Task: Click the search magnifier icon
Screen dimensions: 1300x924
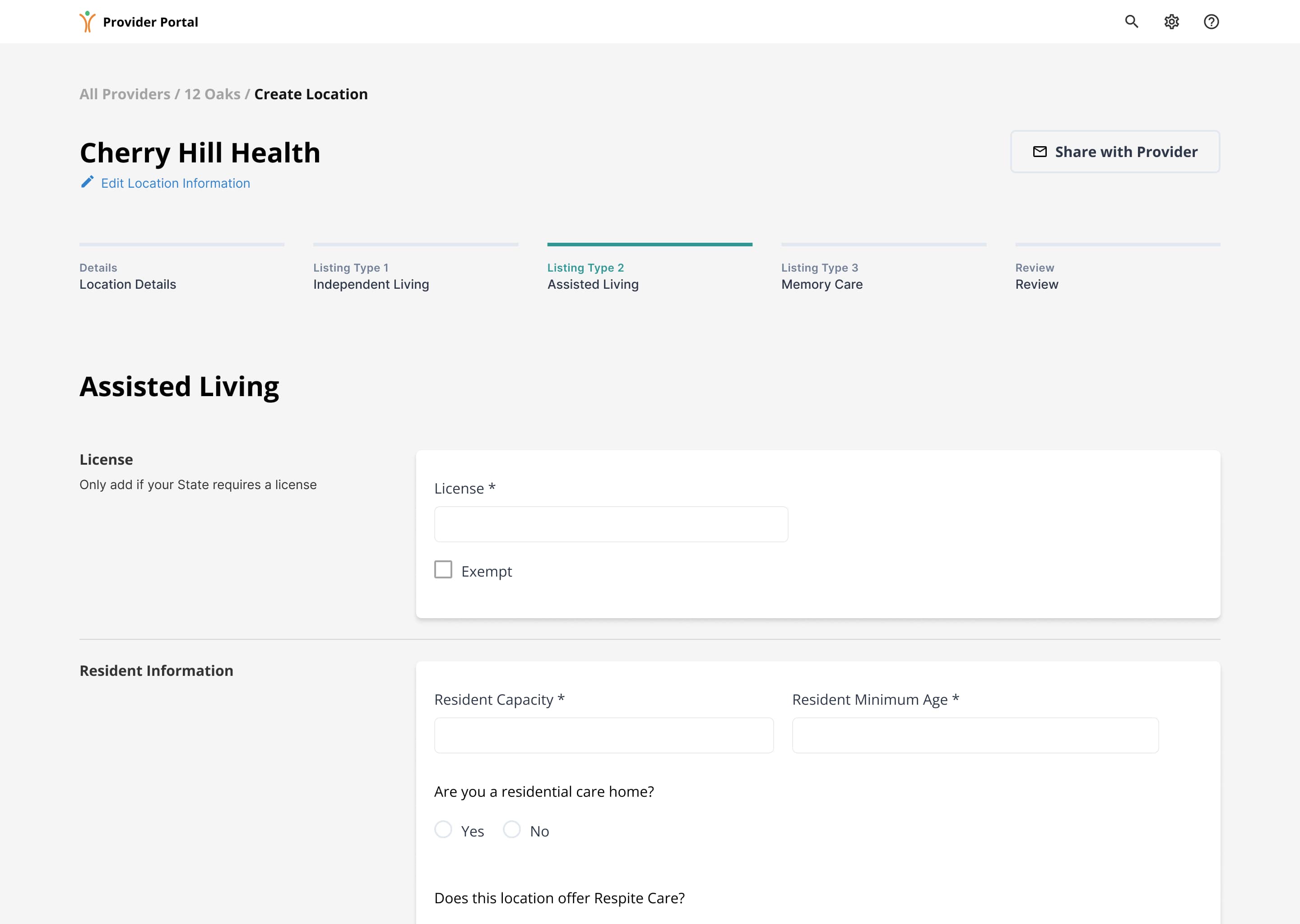Action: click(1131, 22)
